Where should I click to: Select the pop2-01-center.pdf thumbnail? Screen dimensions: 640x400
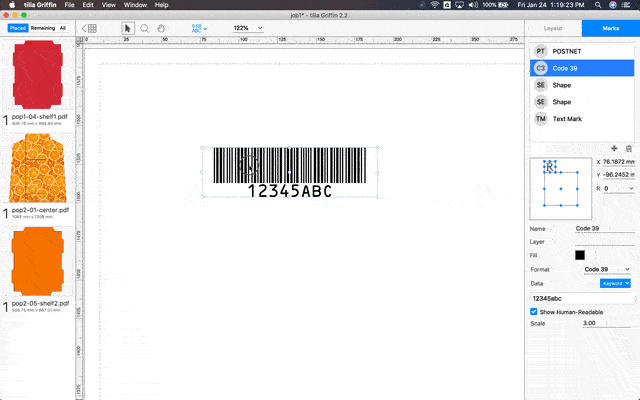point(38,168)
